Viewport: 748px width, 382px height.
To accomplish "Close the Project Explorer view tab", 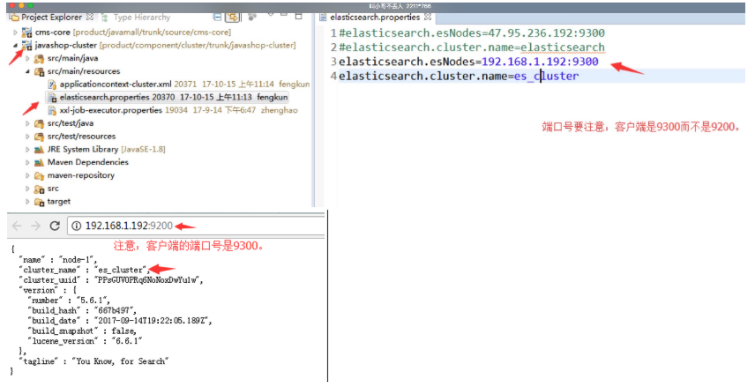I will click(x=90, y=17).
